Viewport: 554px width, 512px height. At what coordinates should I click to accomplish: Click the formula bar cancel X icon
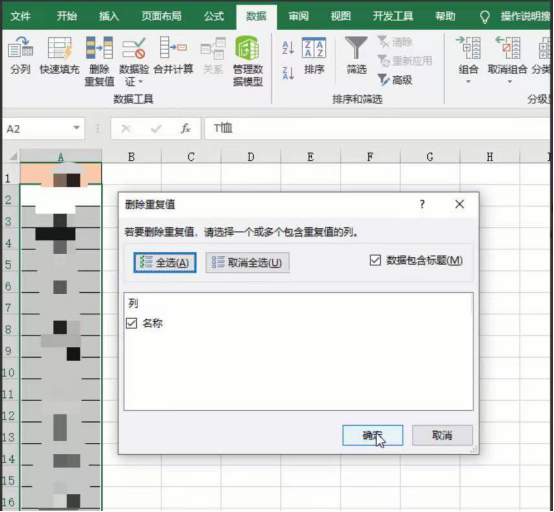click(126, 129)
